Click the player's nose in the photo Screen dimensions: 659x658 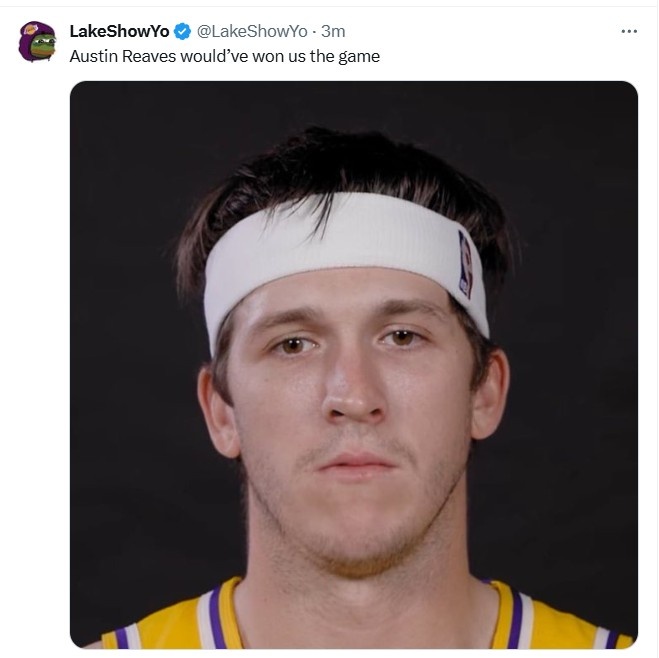350,395
